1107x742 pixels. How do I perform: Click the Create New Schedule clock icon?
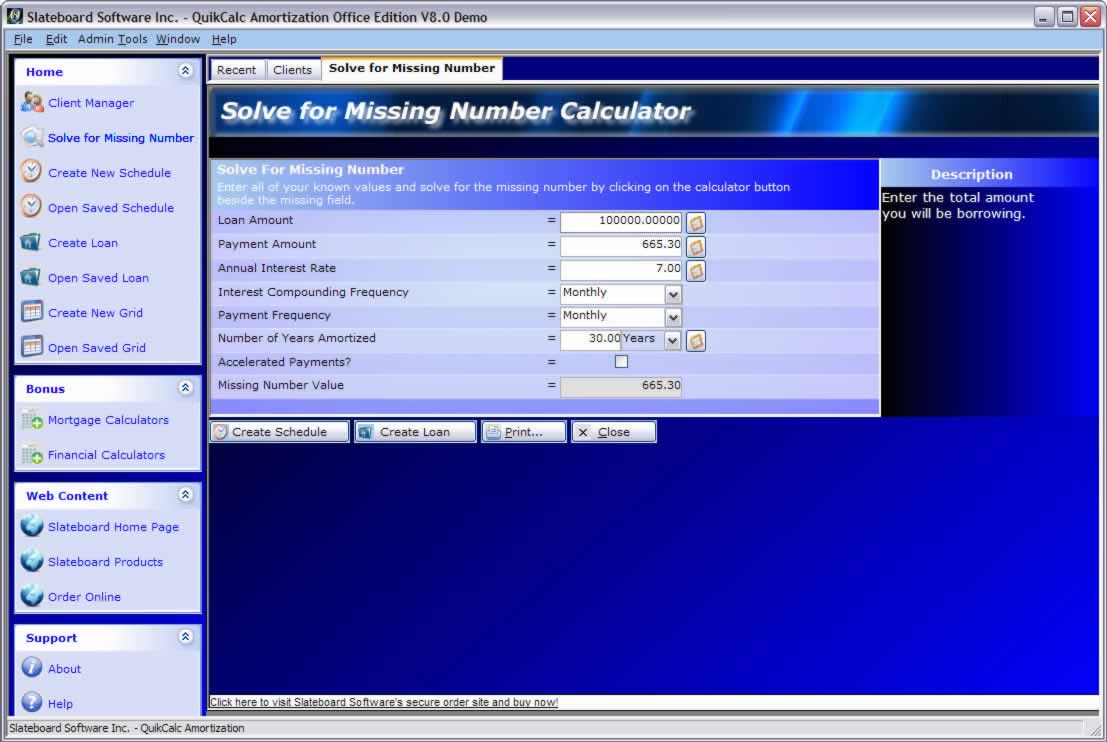point(32,172)
